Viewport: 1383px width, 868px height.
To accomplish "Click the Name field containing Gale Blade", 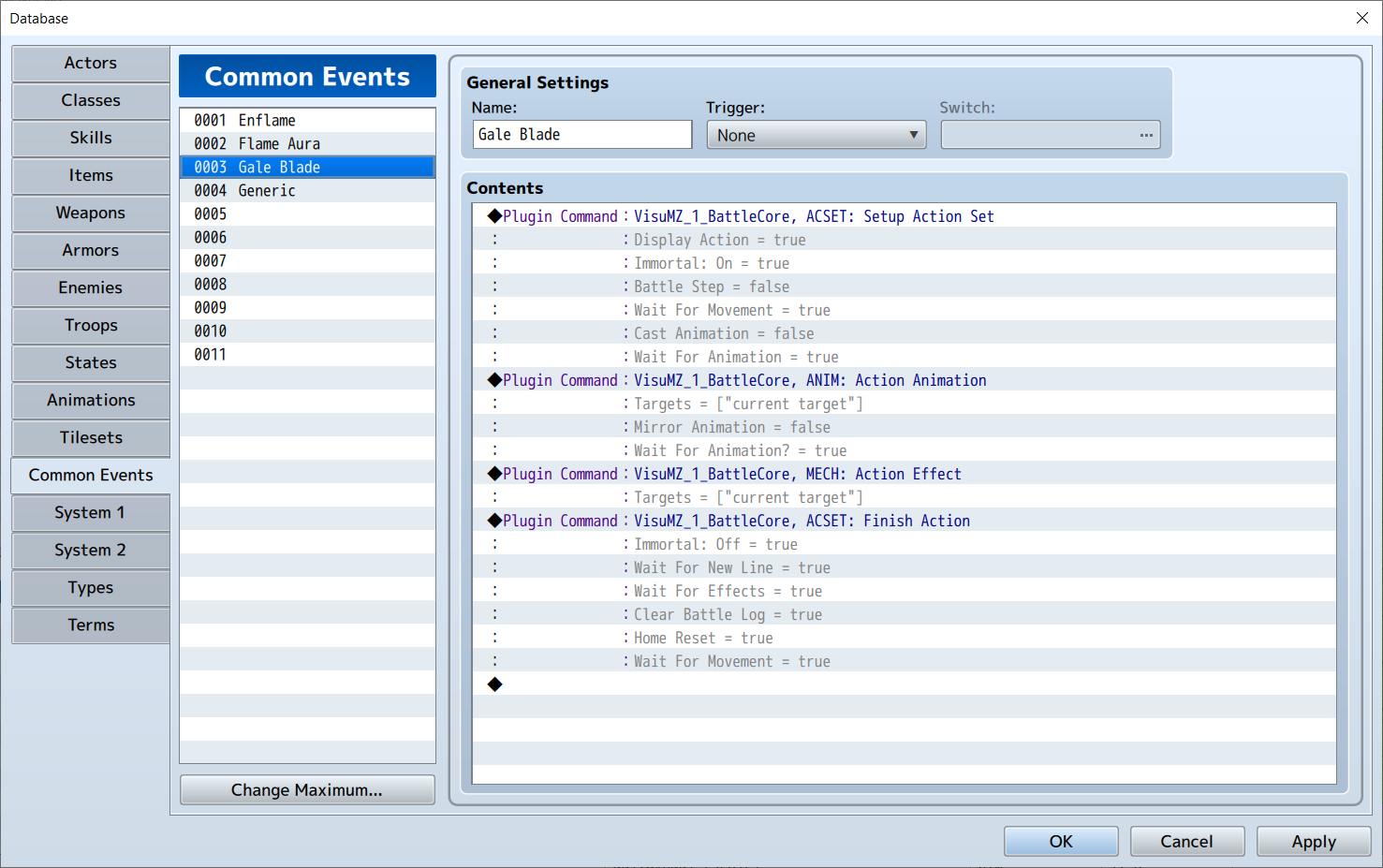I will [582, 135].
